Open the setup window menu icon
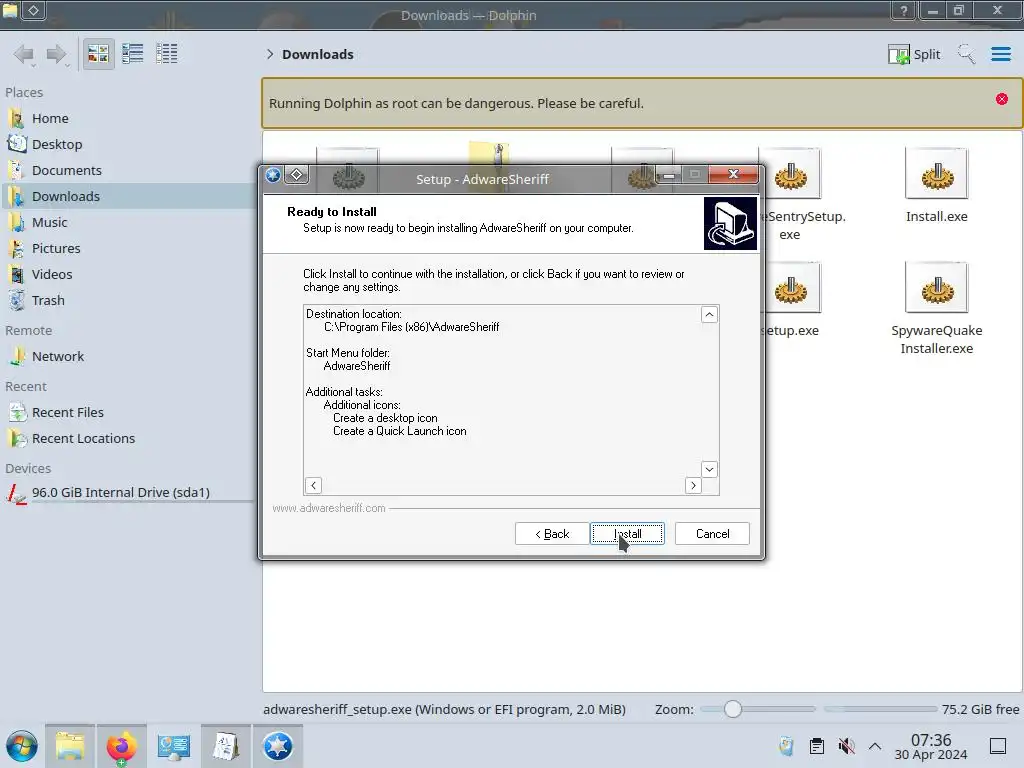1024x768 pixels. tap(273, 175)
